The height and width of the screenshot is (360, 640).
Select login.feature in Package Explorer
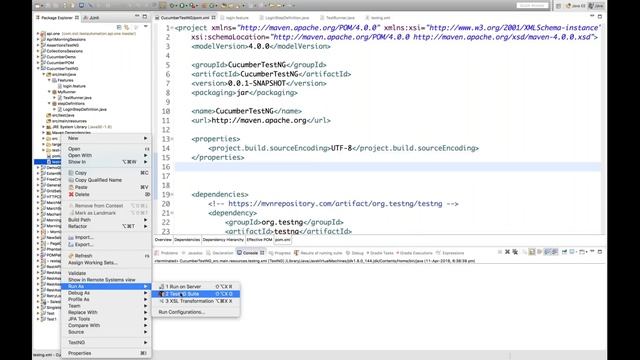click(x=72, y=86)
